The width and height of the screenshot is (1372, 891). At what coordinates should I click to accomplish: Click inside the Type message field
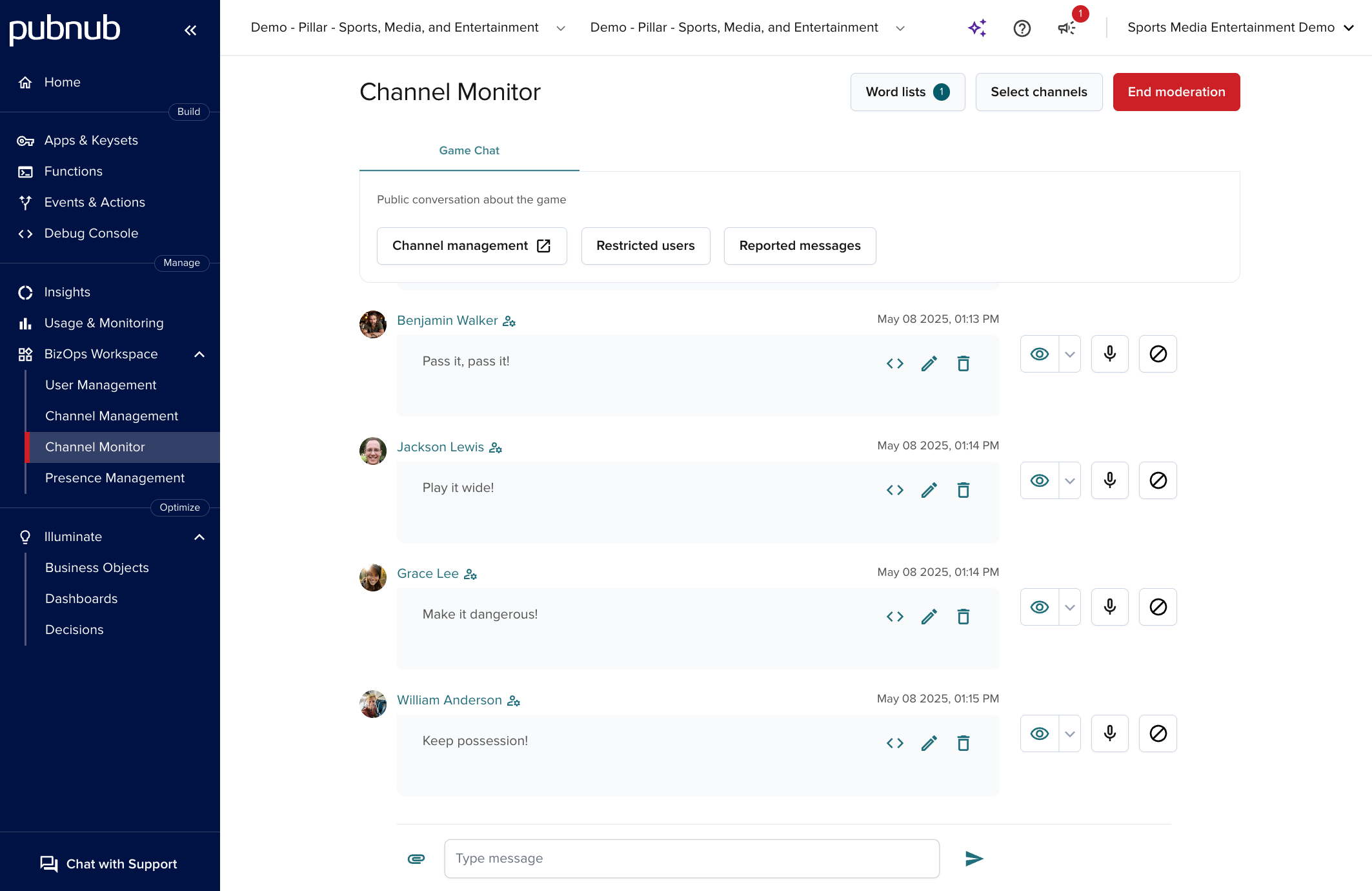(692, 859)
